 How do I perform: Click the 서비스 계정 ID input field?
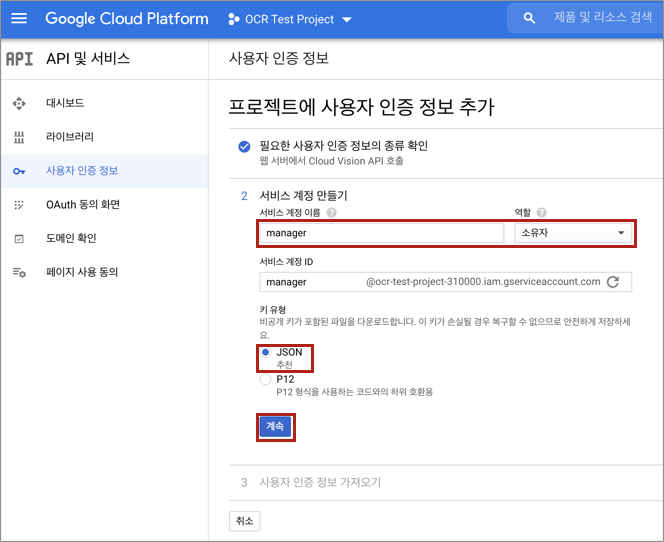pyautogui.click(x=445, y=282)
